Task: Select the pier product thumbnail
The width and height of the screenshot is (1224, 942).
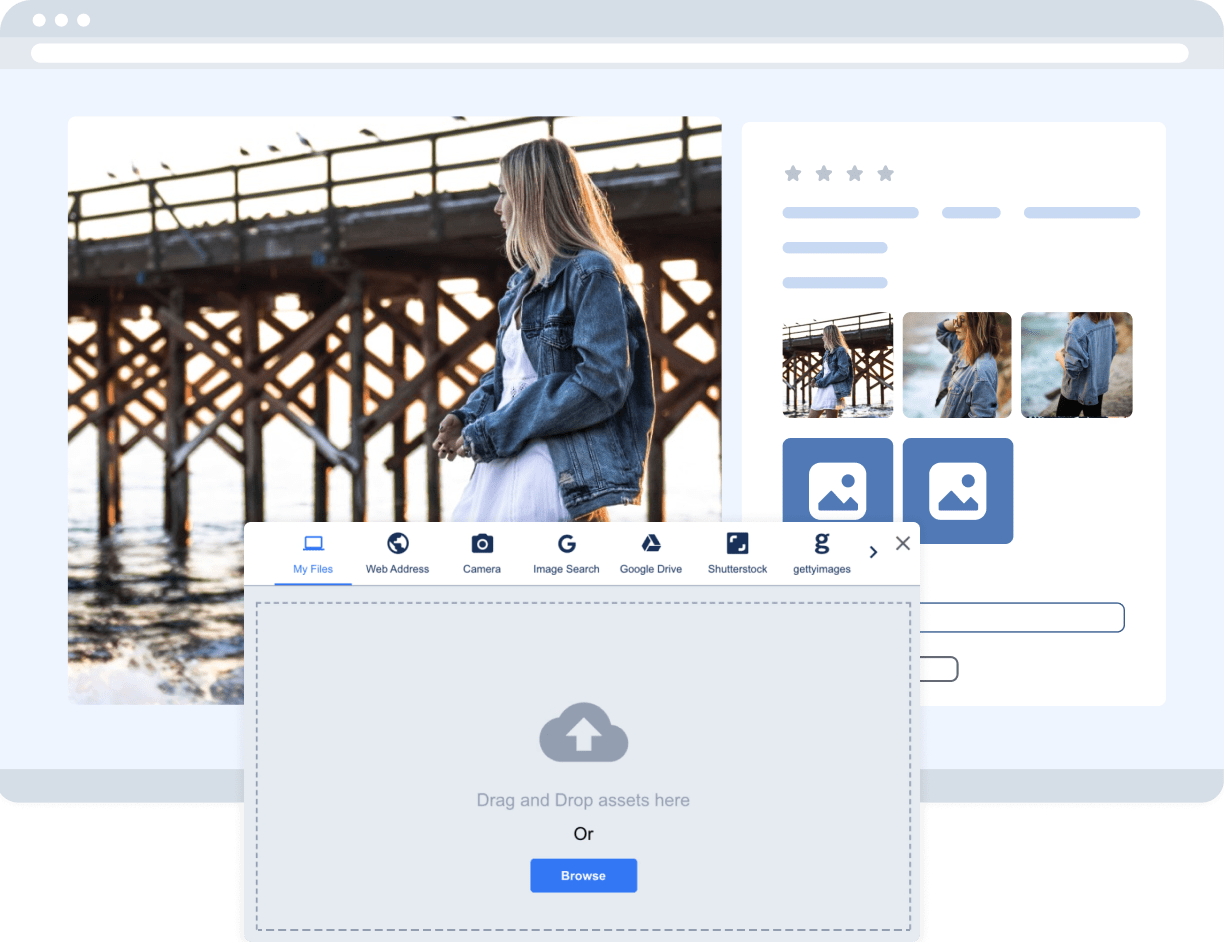Action: (x=837, y=364)
